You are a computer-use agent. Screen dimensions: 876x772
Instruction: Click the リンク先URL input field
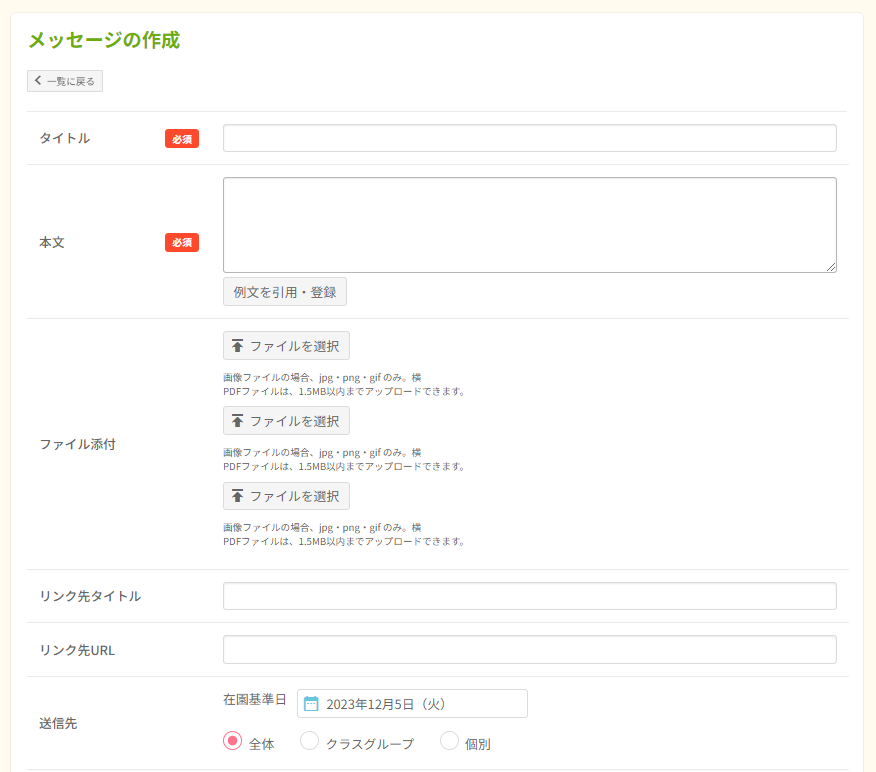529,648
